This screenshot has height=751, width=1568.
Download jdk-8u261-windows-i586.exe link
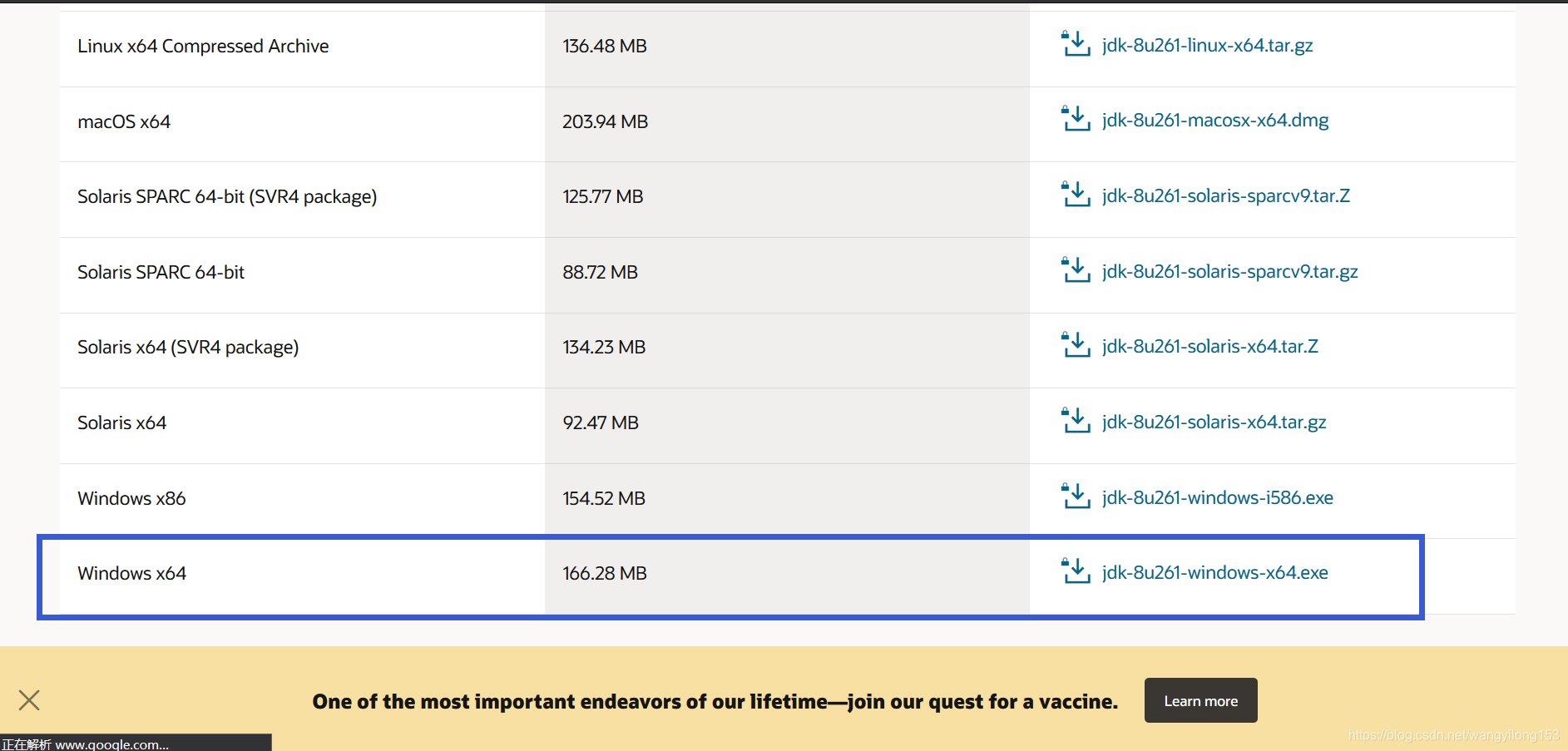1217,498
